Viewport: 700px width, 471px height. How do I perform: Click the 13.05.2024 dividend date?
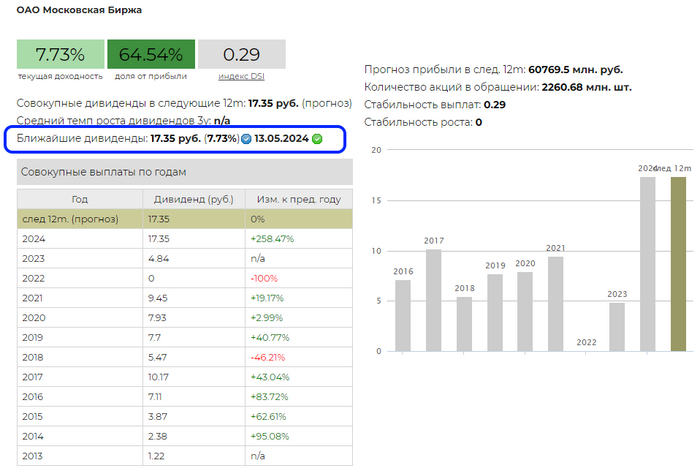point(281,138)
